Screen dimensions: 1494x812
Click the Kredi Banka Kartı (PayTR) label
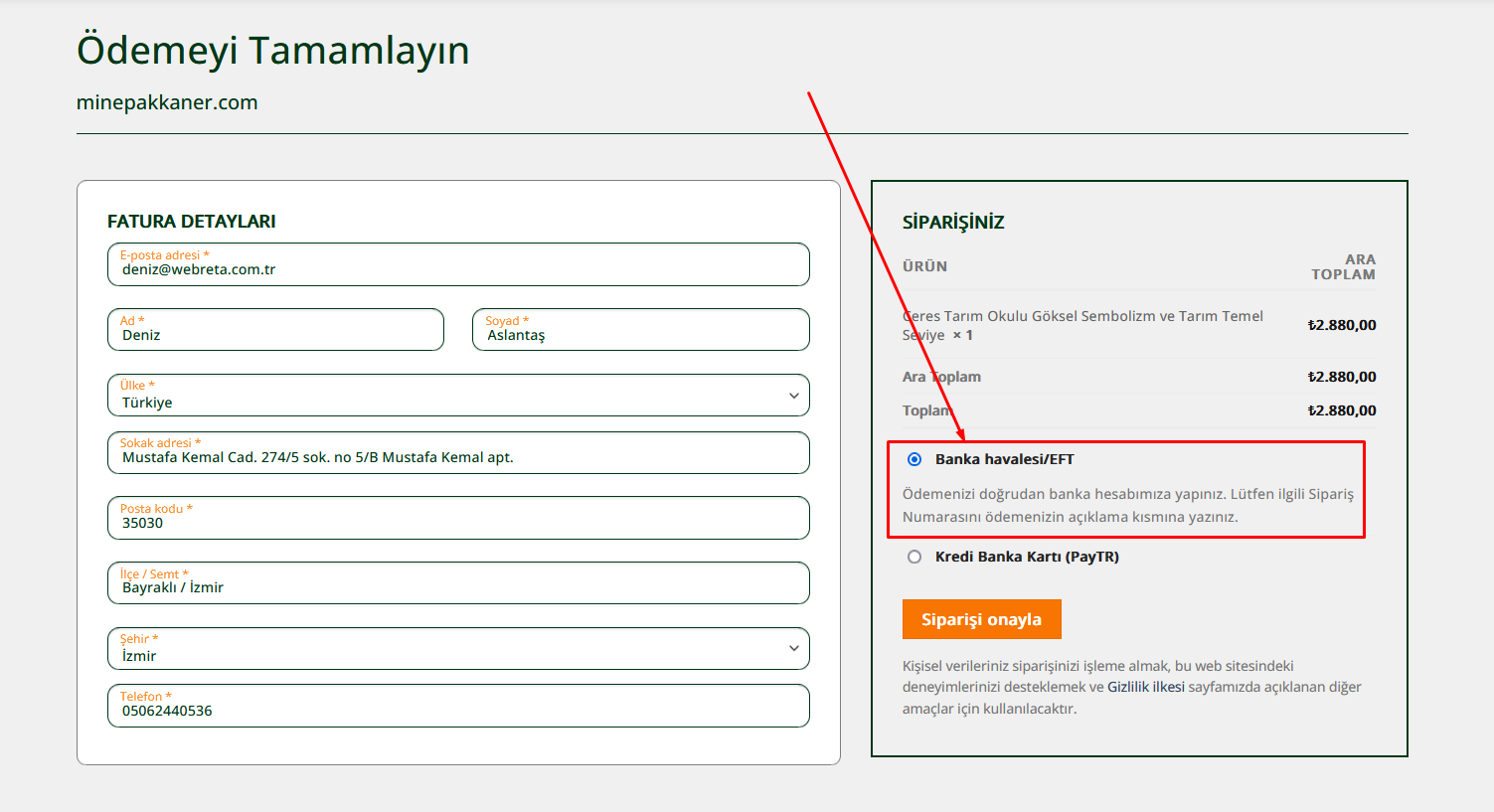point(1027,557)
